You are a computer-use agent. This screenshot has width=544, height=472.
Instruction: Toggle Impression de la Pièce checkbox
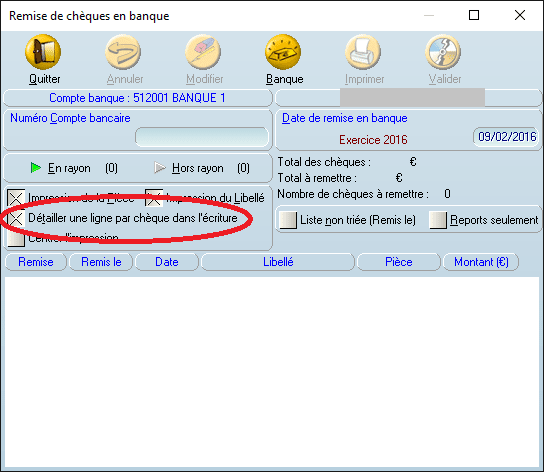[x=16, y=198]
